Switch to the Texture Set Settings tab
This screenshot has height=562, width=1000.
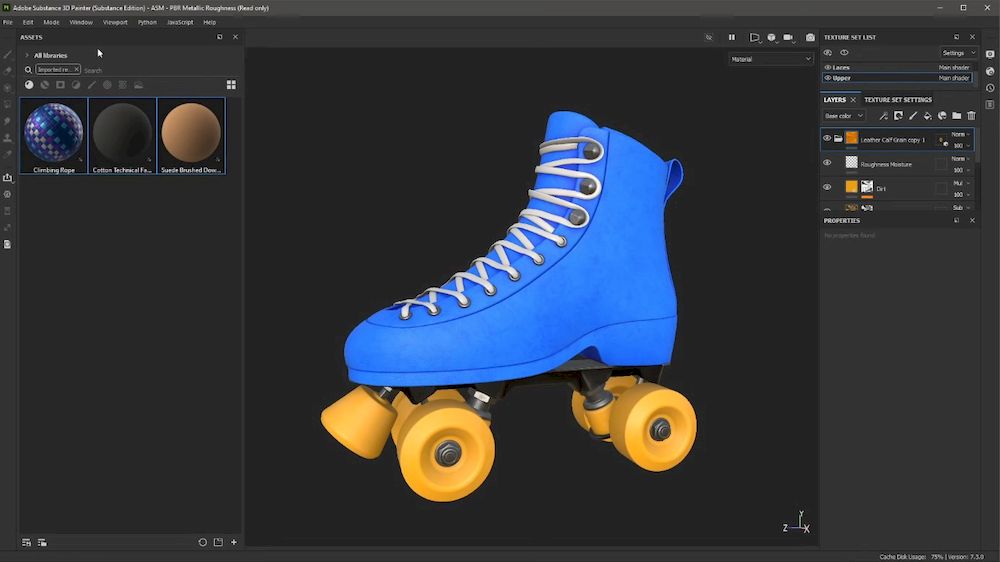[897, 100]
